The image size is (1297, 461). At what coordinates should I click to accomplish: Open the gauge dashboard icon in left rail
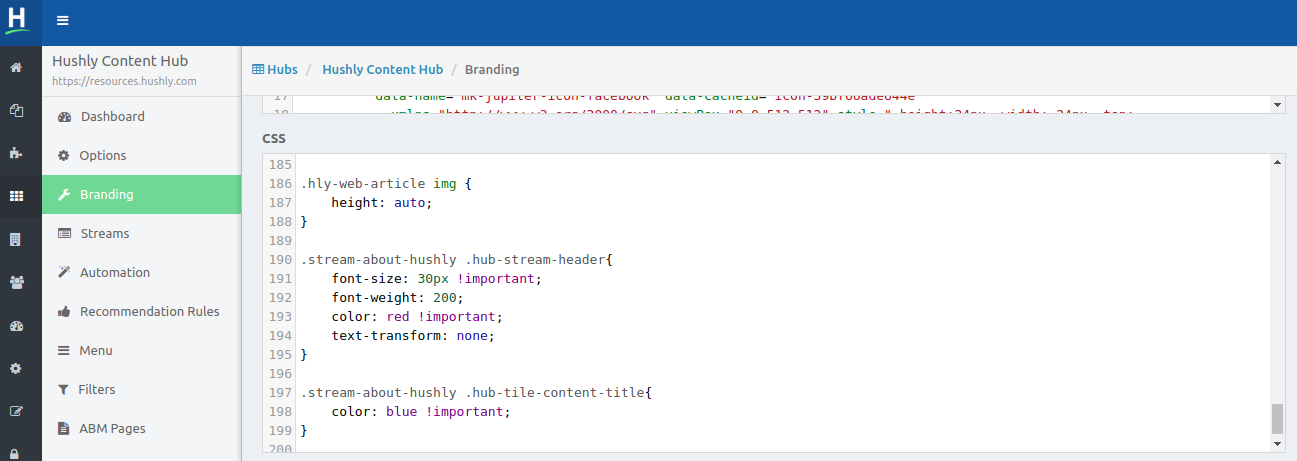click(x=16, y=325)
